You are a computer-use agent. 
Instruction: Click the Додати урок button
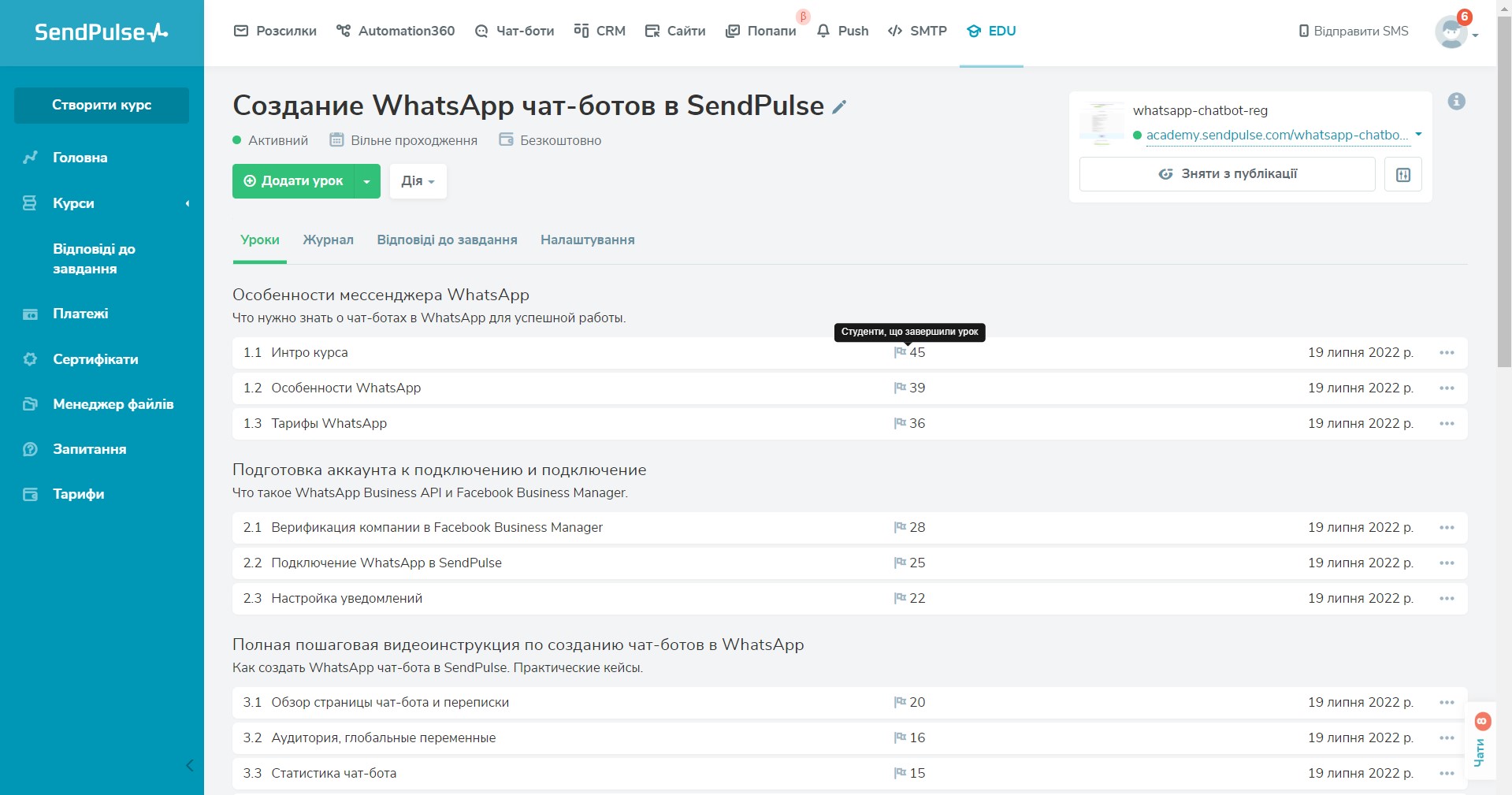point(294,181)
